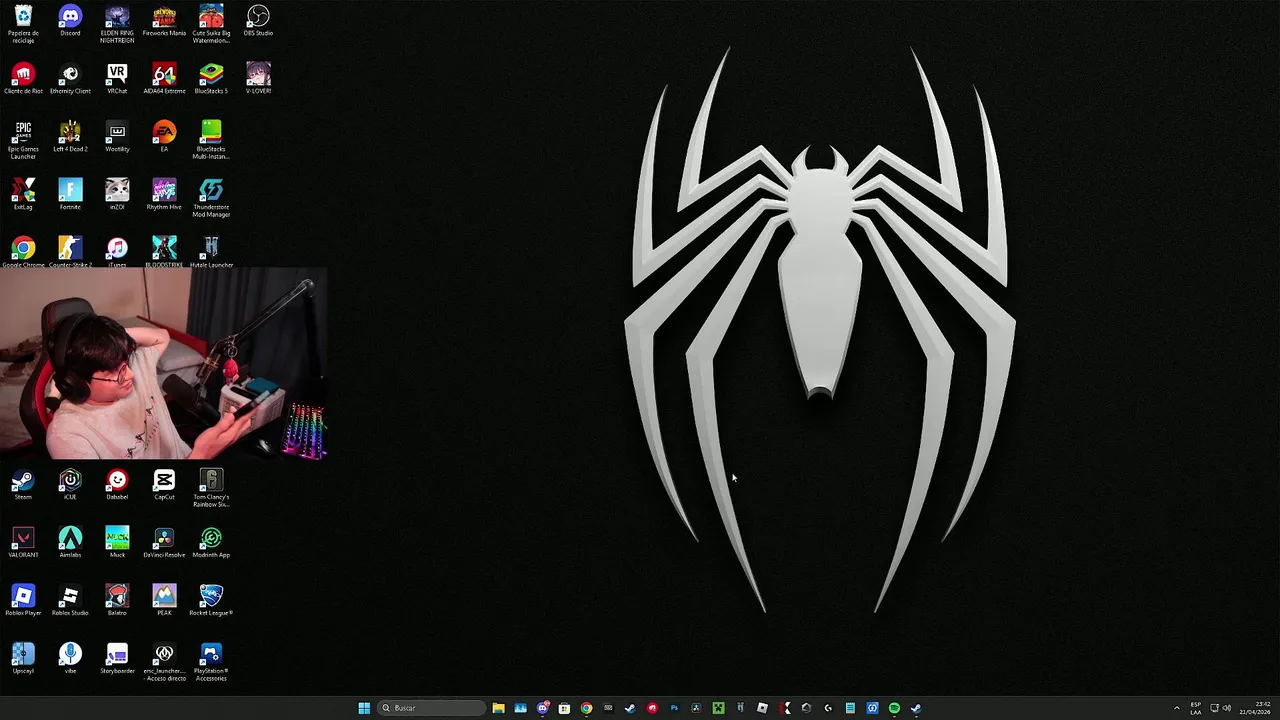Select the Roblox Studio shortcut
Viewport: 1280px width, 720px height.
(70, 600)
